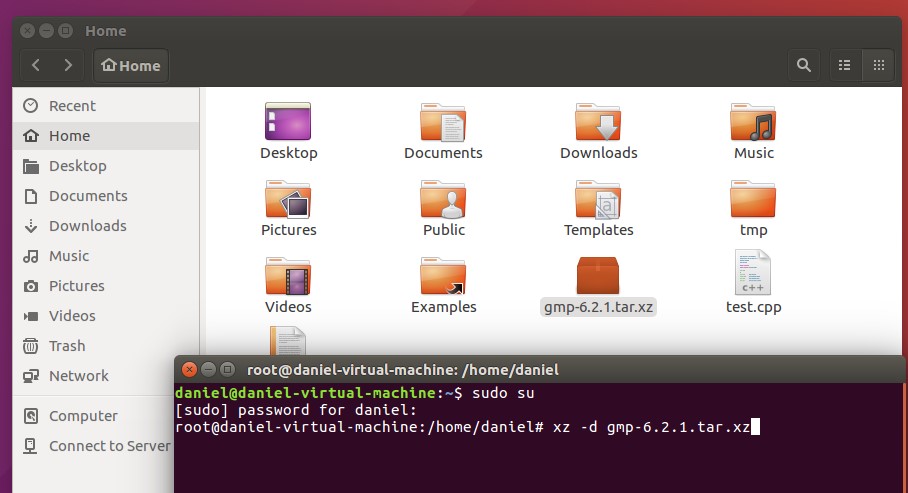Close the terminal window

click(188, 369)
